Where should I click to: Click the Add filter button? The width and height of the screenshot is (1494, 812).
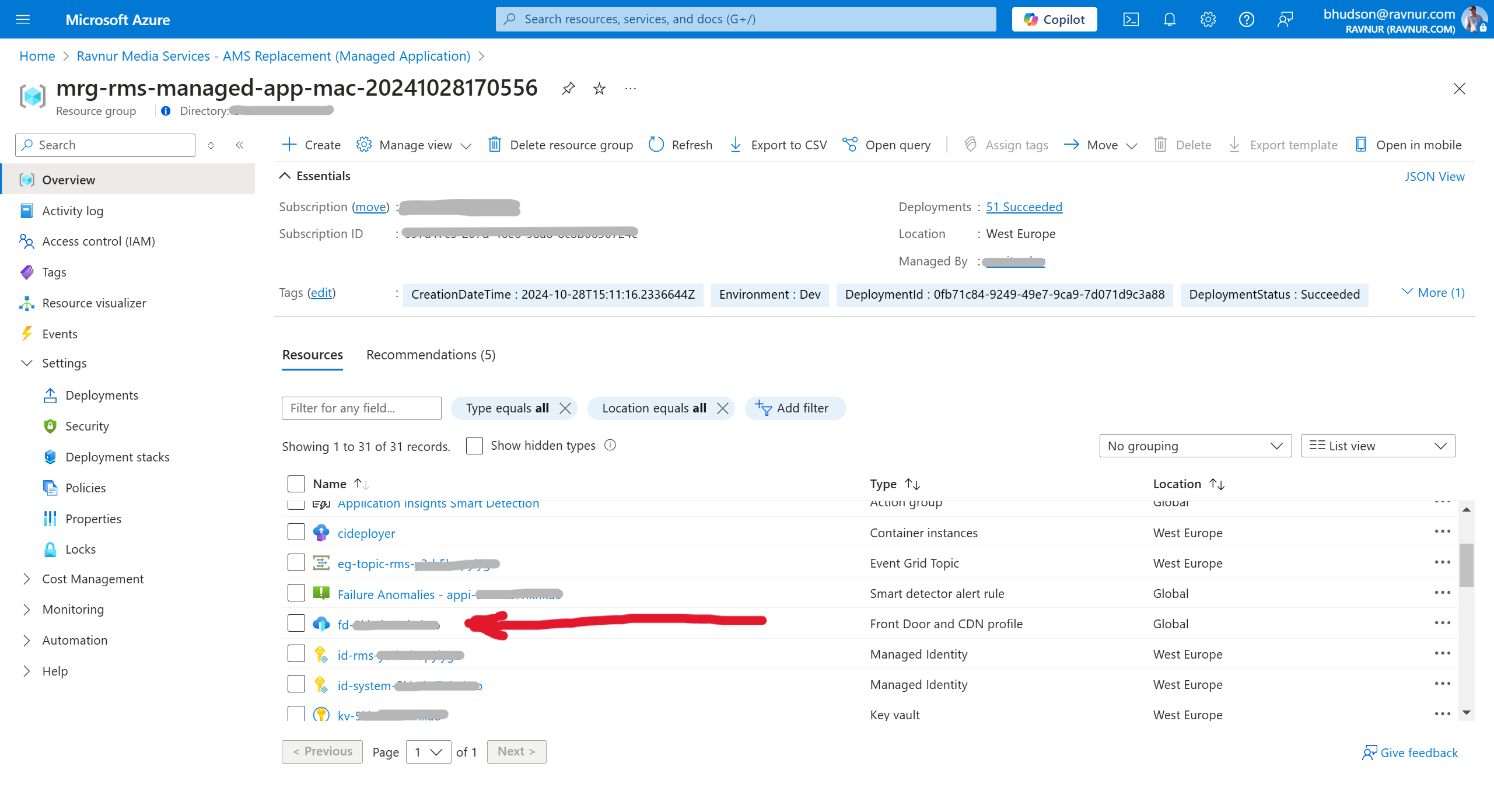pyautogui.click(x=795, y=408)
